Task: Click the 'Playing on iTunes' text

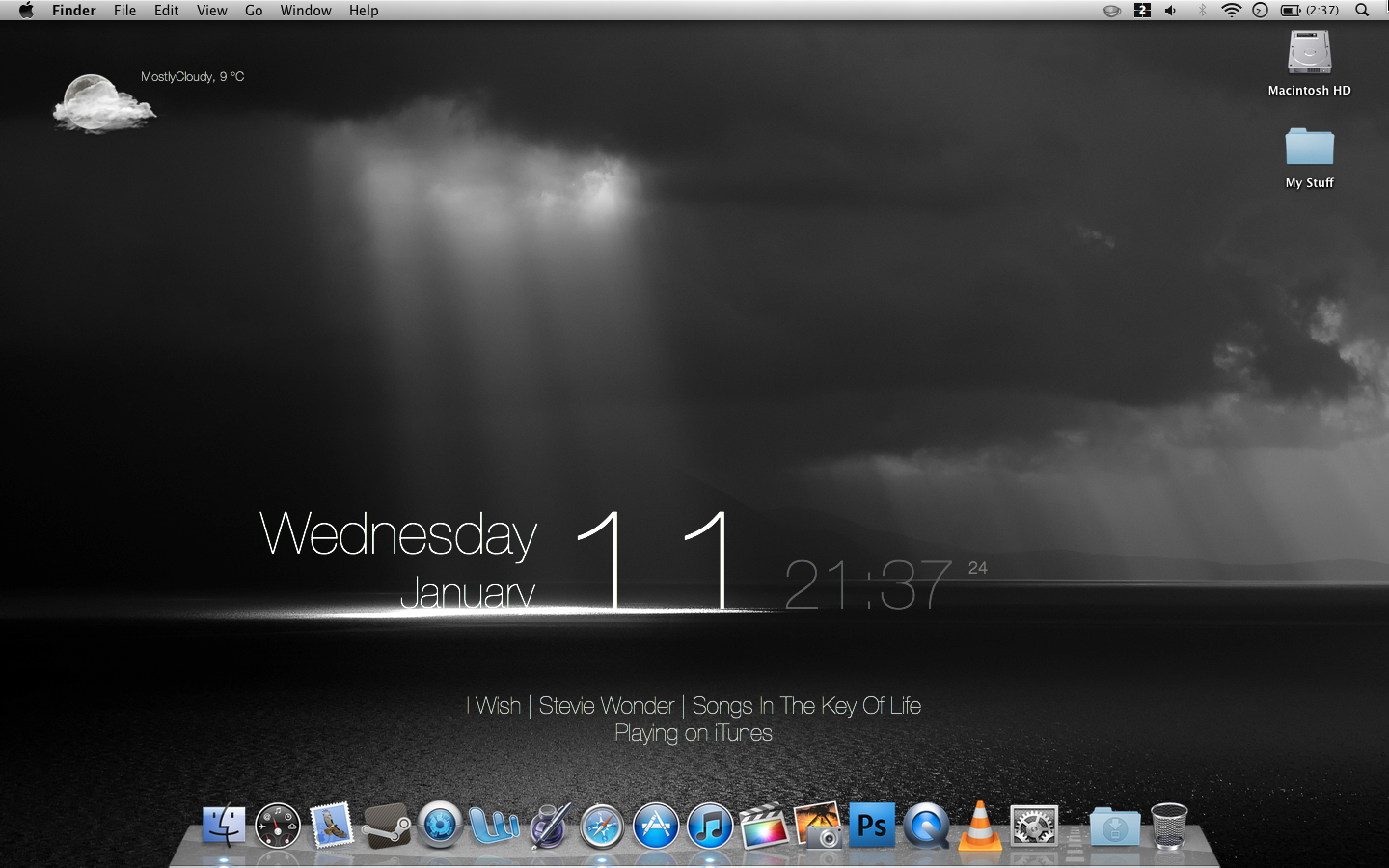Action: [x=694, y=734]
